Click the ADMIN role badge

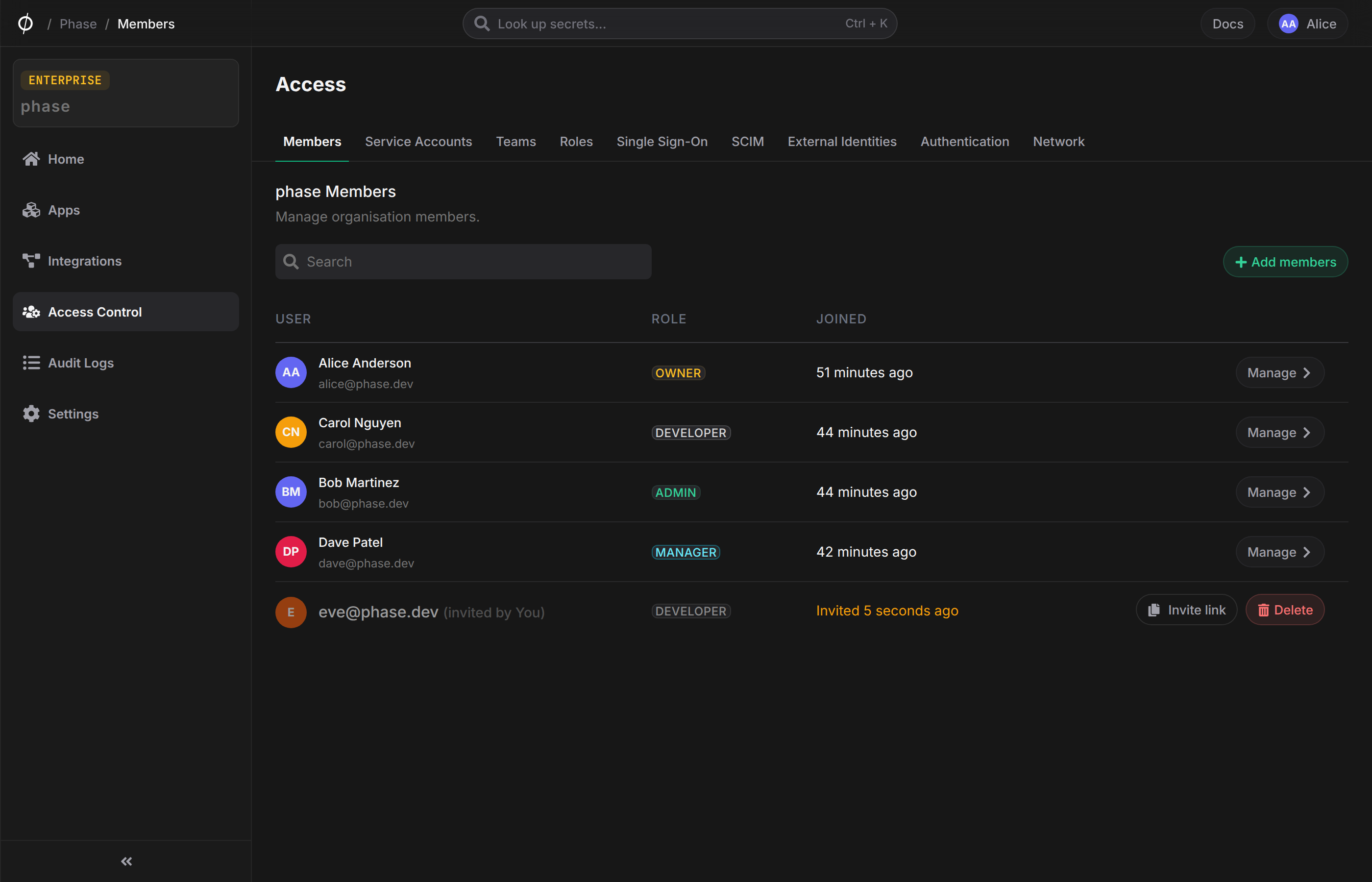click(x=676, y=492)
